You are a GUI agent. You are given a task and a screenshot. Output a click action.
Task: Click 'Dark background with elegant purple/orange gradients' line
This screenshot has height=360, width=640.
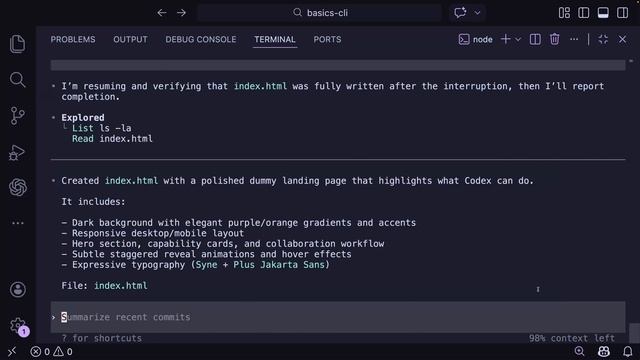pyautogui.click(x=238, y=223)
